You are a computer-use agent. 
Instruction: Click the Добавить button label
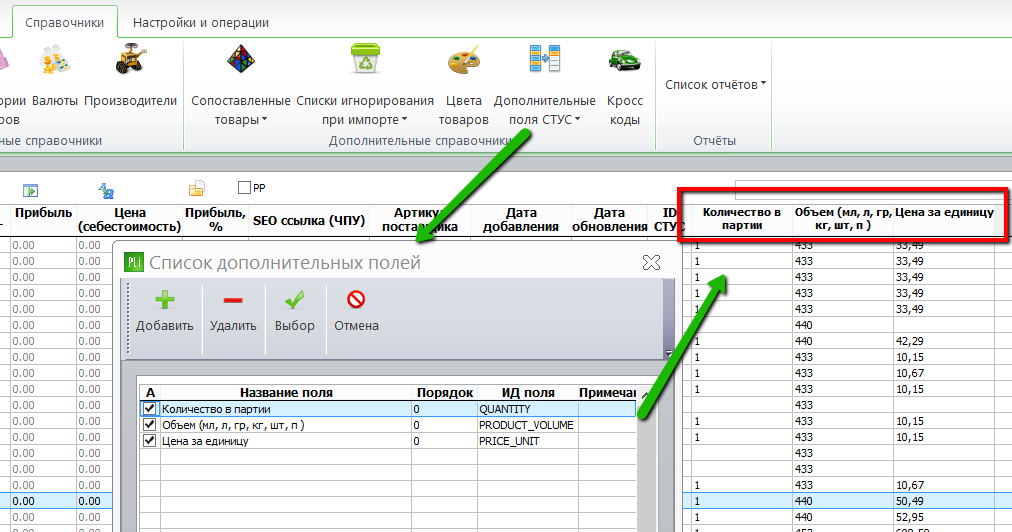point(165,326)
